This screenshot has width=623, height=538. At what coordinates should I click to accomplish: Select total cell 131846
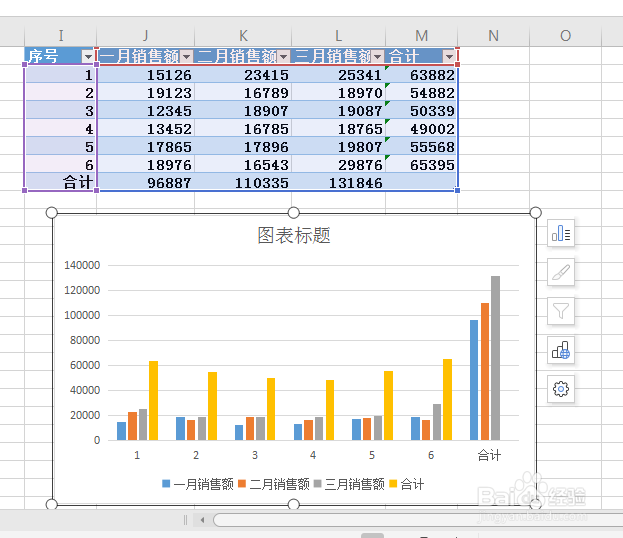point(339,182)
